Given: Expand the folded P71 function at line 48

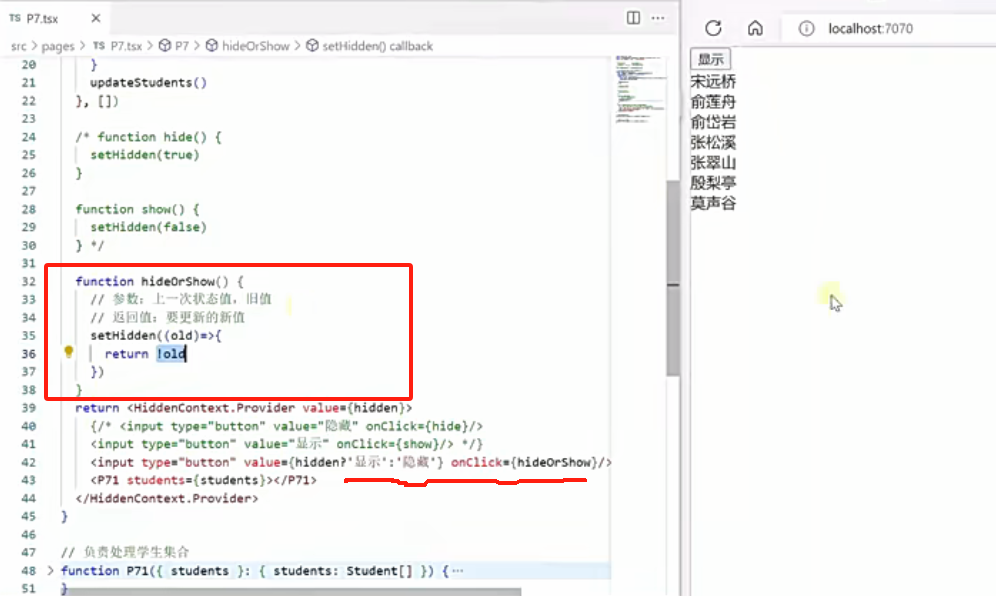Looking at the screenshot, I should click(50, 571).
